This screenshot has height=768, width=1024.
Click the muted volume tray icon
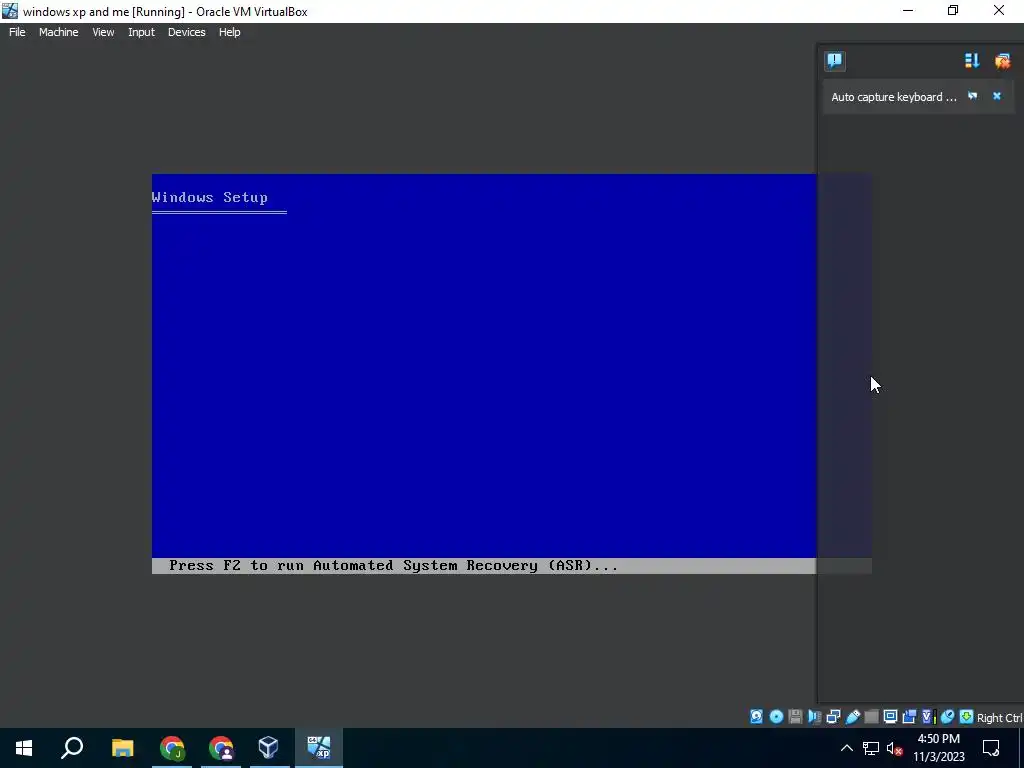click(x=895, y=748)
